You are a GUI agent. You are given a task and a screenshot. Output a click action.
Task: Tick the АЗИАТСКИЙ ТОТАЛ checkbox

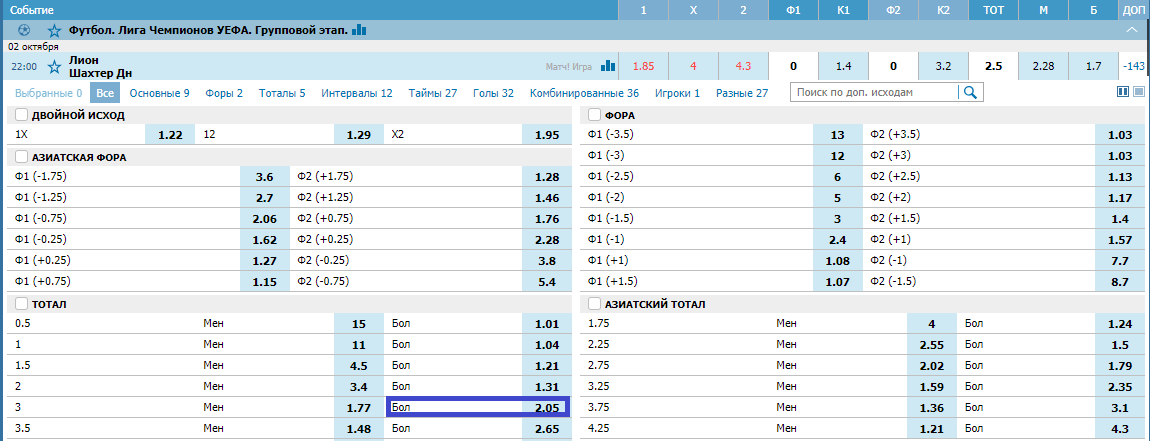pos(594,304)
